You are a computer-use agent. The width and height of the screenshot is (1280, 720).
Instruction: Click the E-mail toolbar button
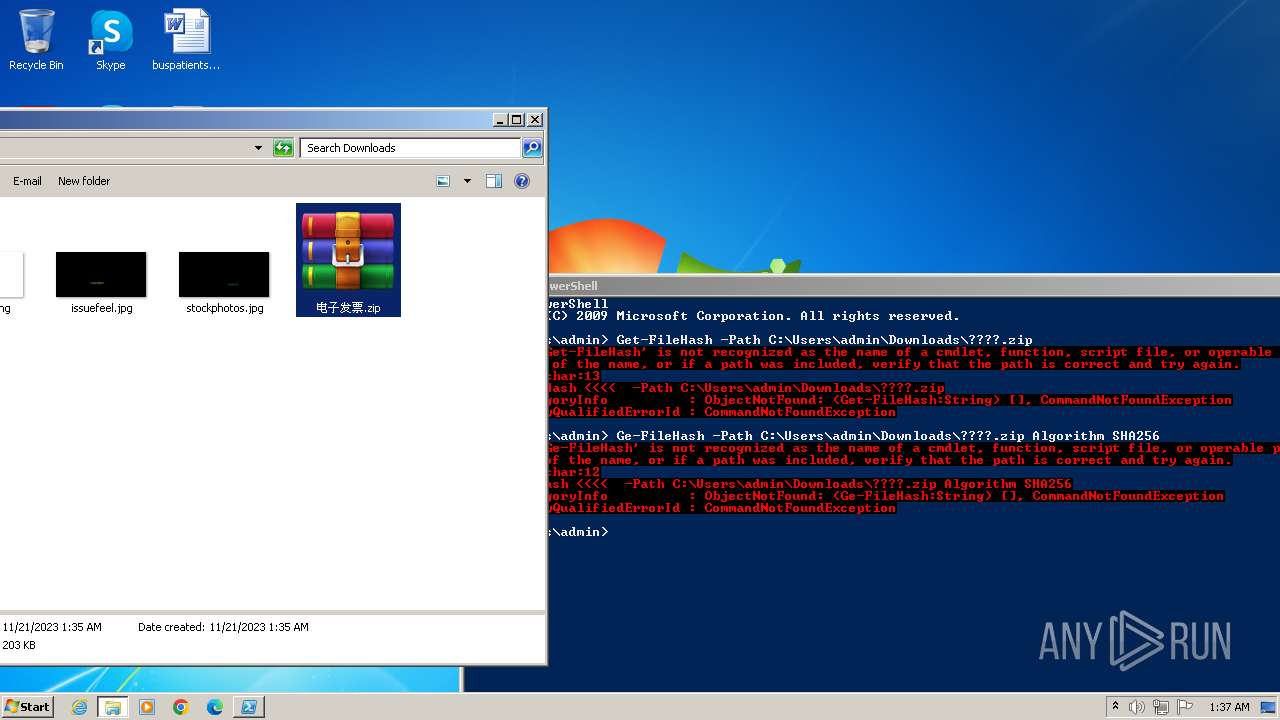point(27,181)
